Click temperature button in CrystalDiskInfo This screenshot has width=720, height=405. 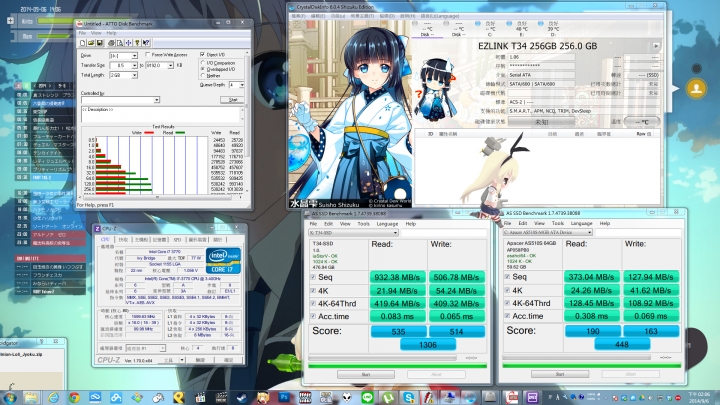coord(641,122)
